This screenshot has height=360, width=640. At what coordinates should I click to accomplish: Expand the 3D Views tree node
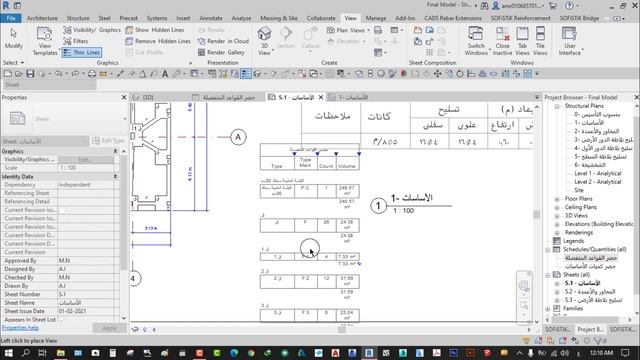557,216
